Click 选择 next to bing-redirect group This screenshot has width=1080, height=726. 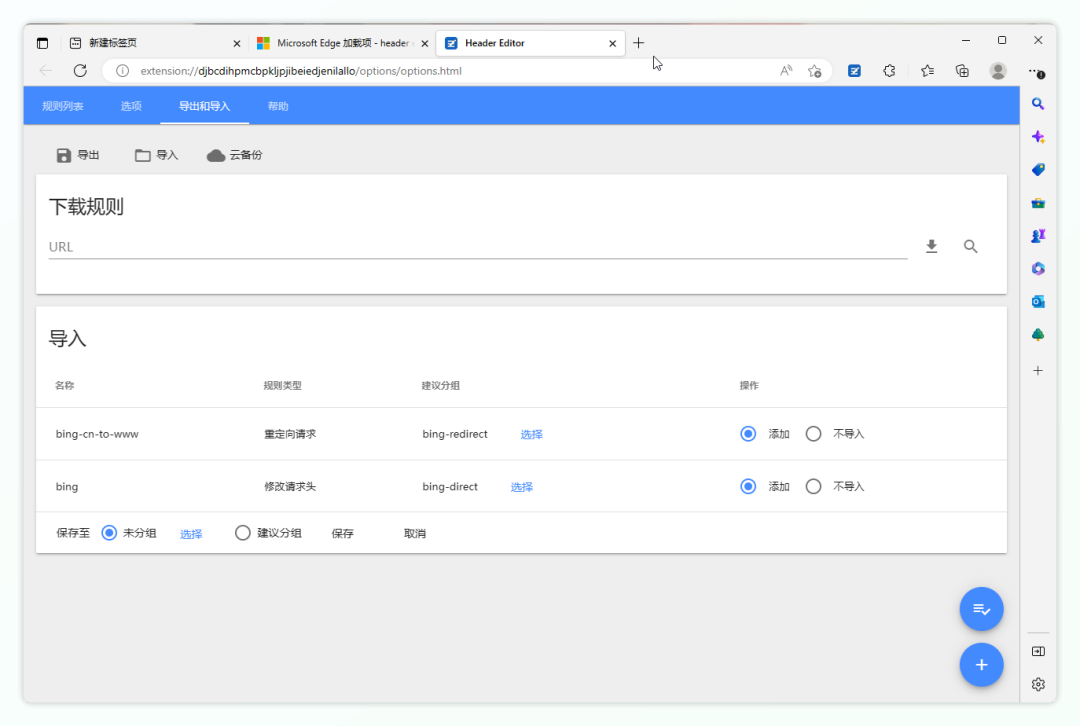(531, 434)
